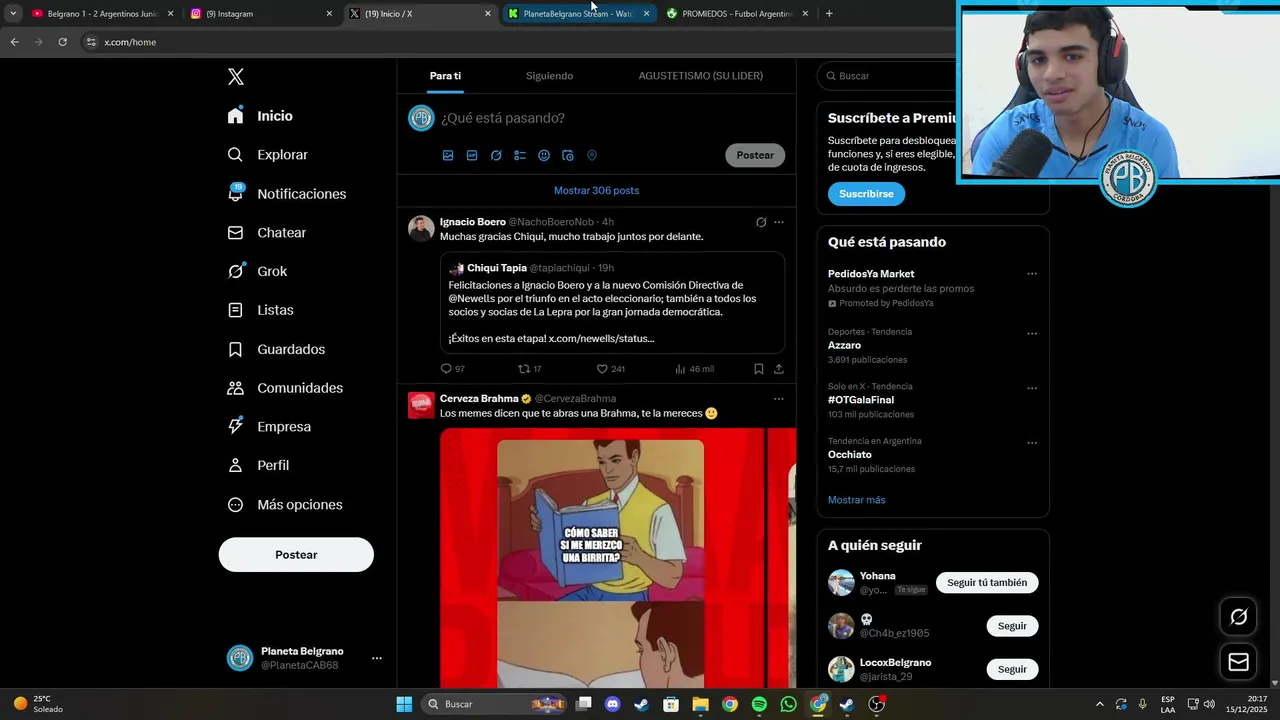
Task: Click Mostrar 306 posts
Action: click(596, 190)
